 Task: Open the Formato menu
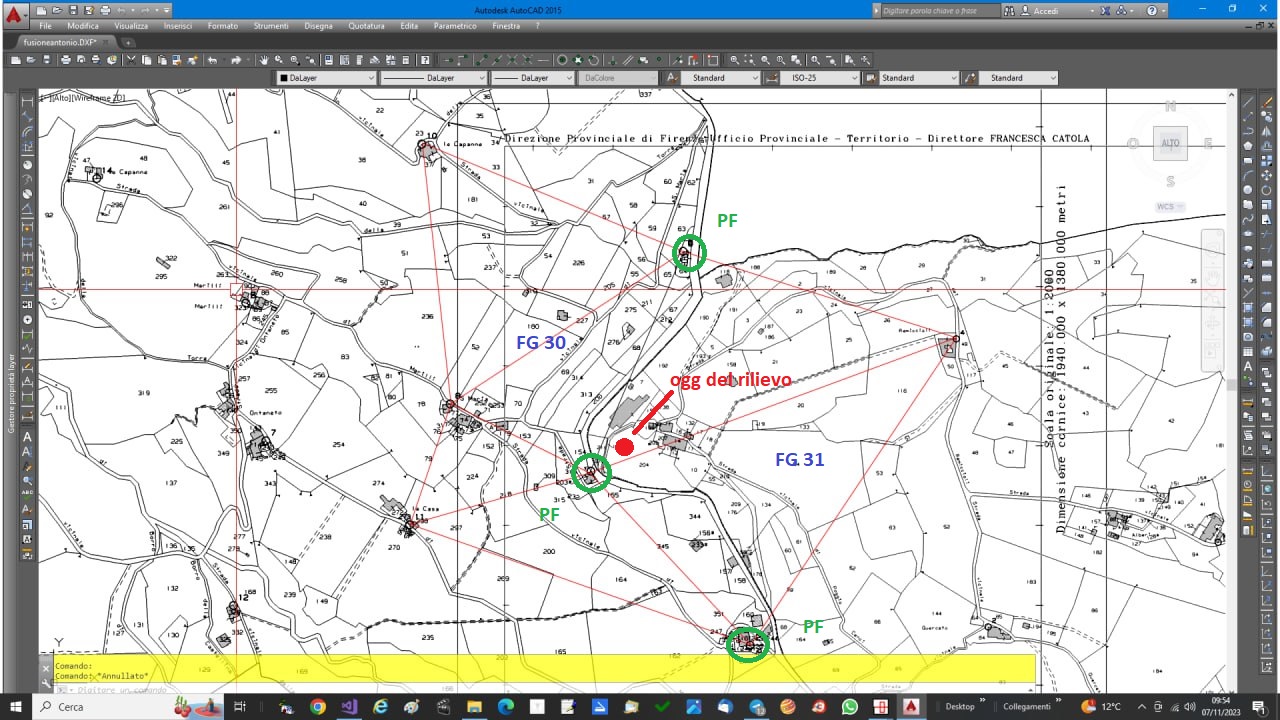tap(223, 26)
